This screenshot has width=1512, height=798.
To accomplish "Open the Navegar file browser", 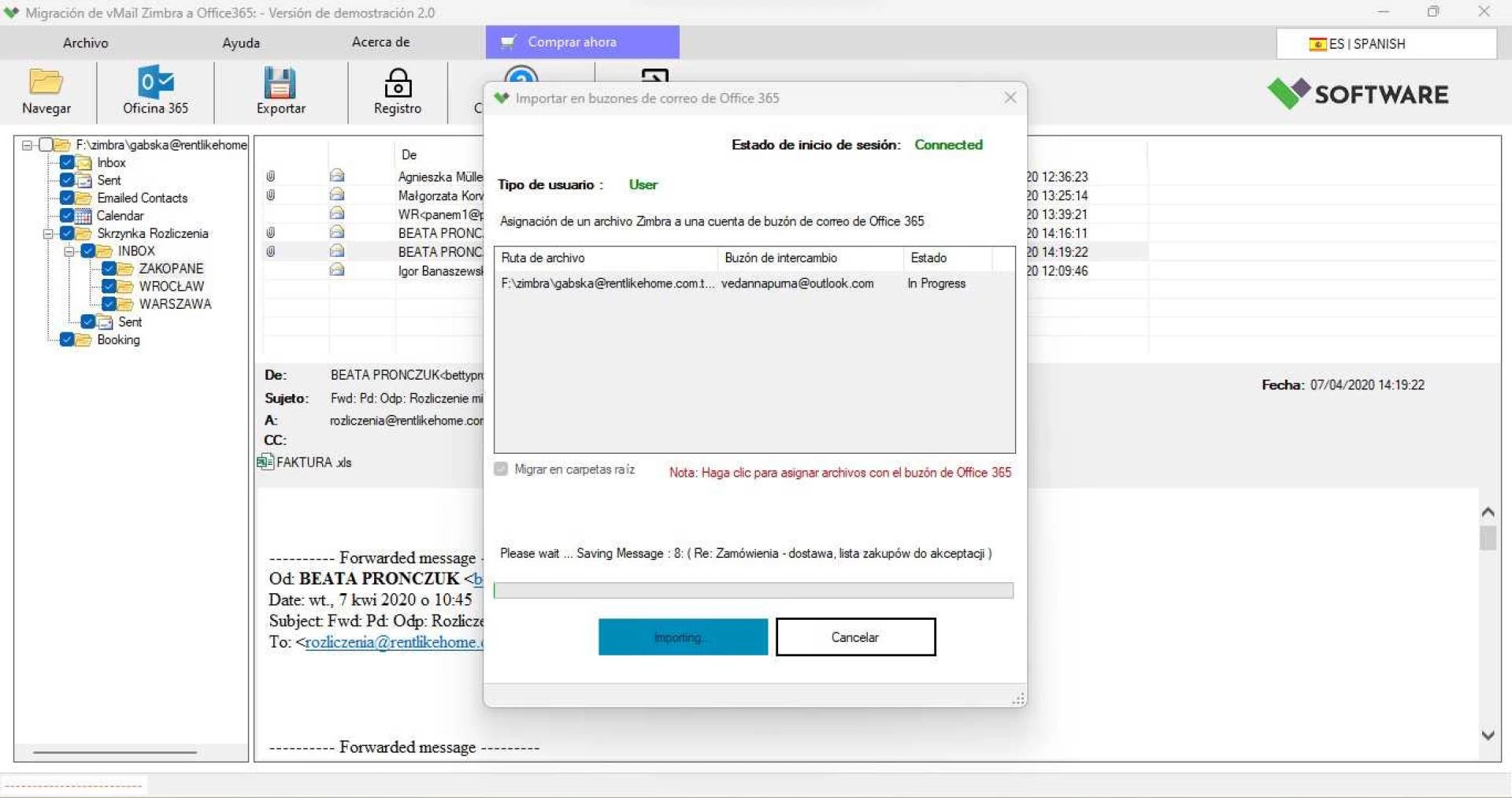I will [x=46, y=91].
